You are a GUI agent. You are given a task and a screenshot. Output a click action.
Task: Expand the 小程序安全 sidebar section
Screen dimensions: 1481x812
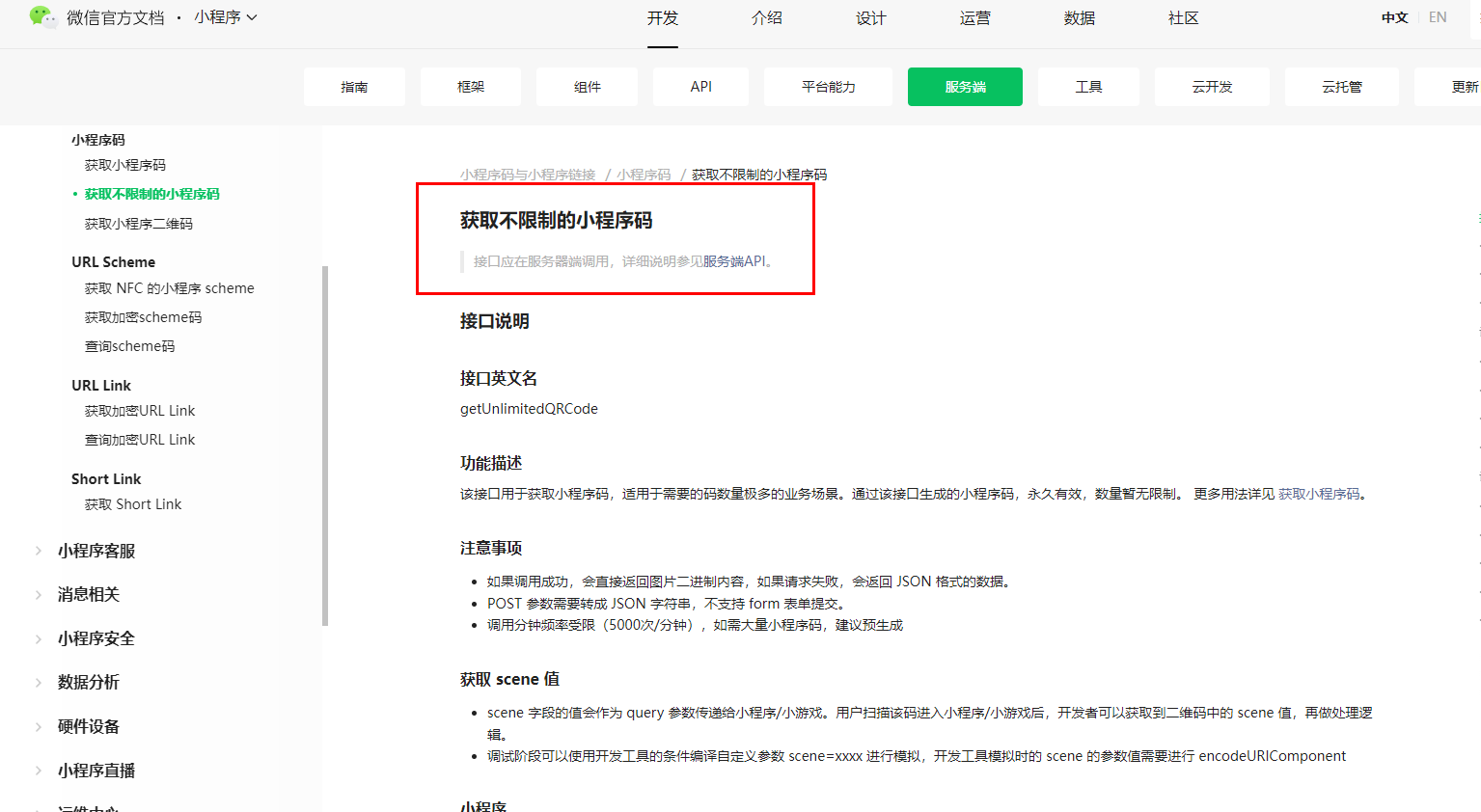[x=96, y=638]
